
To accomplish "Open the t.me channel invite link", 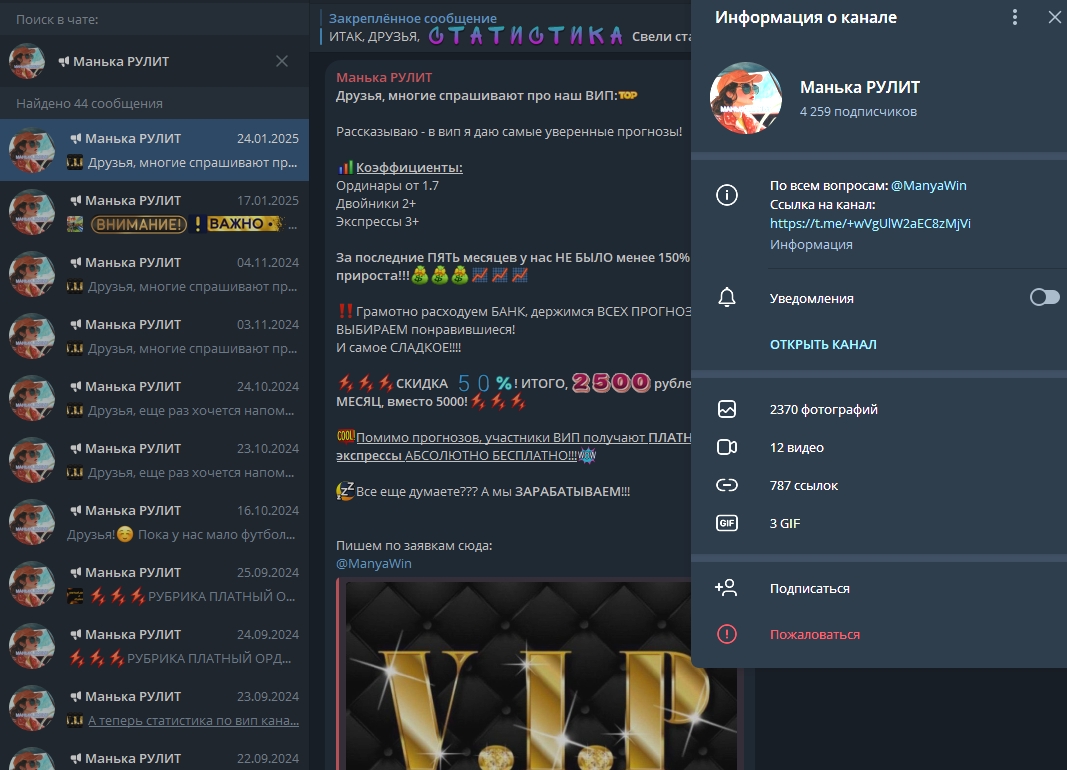I will (x=870, y=223).
